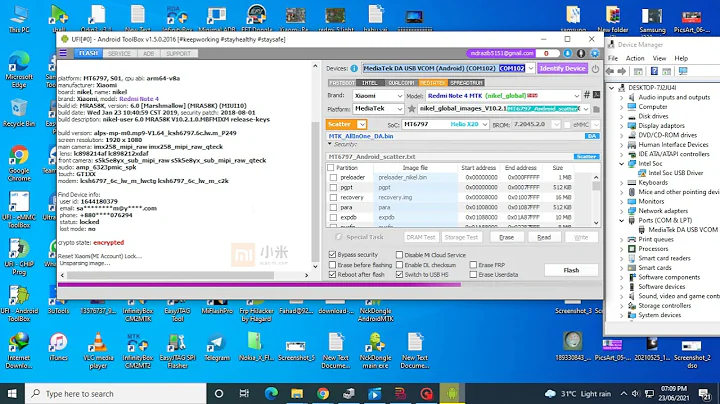Viewport: 720px width, 404px height.
Task: Open the Devices COM port dropdown
Action: click(x=530, y=68)
